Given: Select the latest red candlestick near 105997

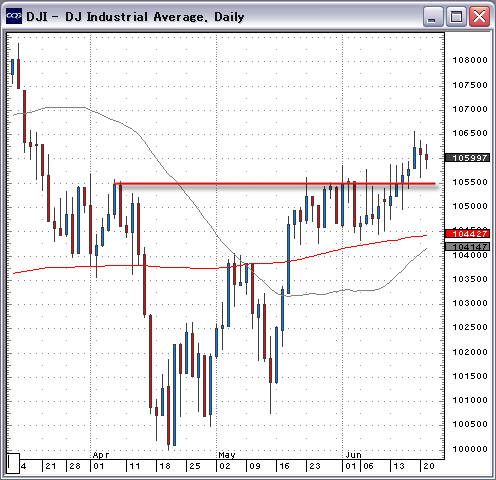Looking at the screenshot, I should click(426, 157).
